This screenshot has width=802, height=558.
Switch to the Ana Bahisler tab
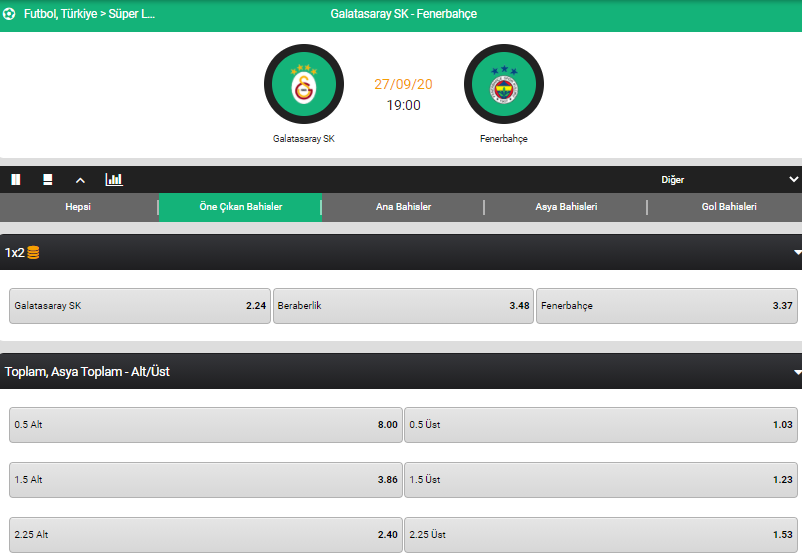point(403,207)
